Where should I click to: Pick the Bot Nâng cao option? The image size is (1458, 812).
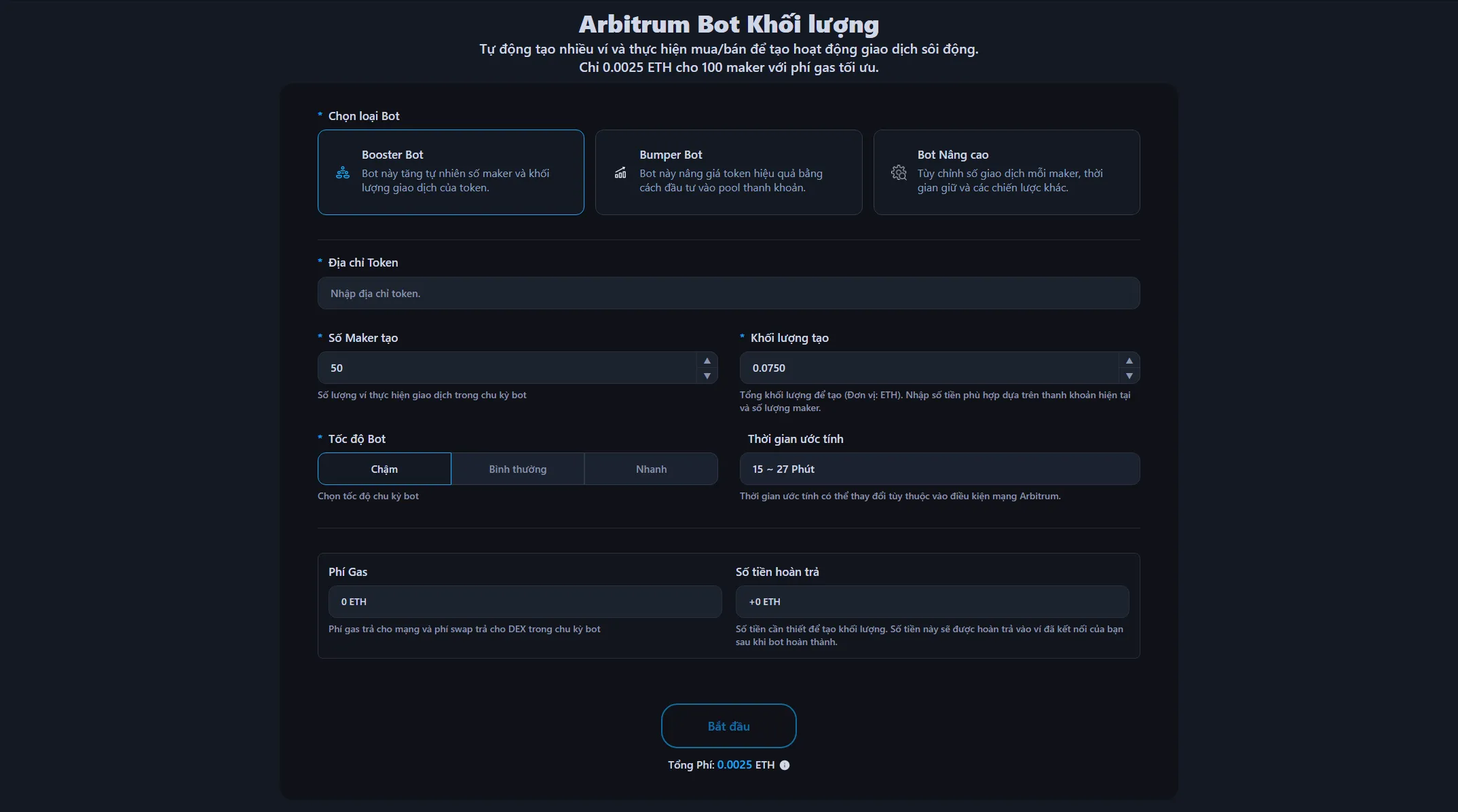point(1006,172)
